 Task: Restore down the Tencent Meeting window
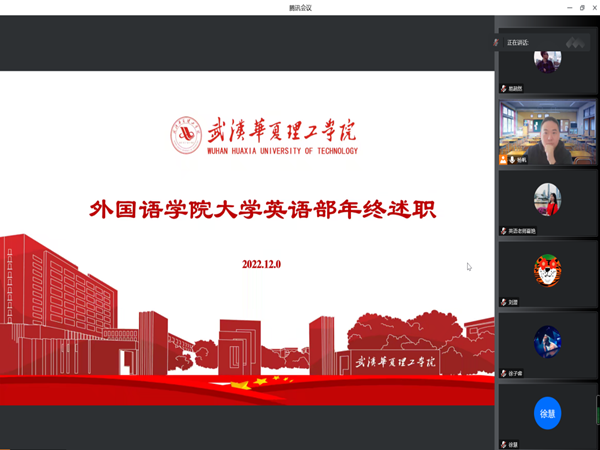(x=582, y=8)
